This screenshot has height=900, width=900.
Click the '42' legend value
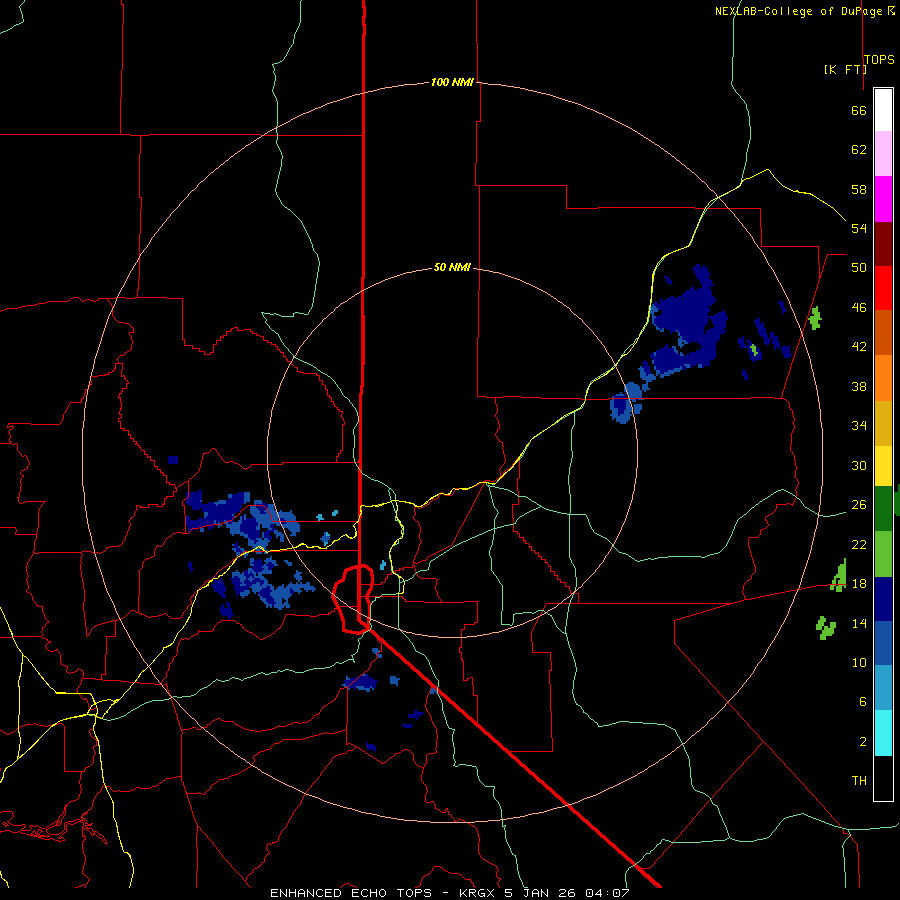tap(859, 347)
